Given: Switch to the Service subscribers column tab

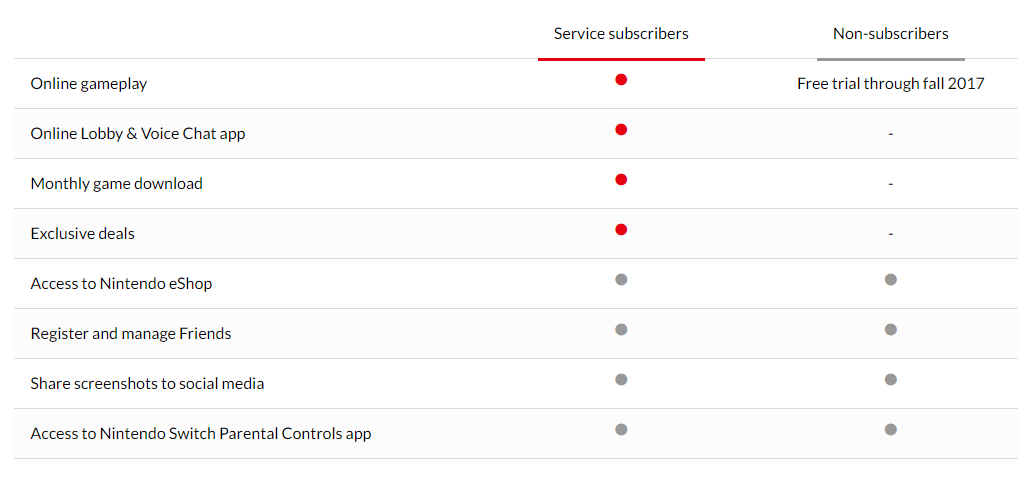Looking at the screenshot, I should 621,34.
